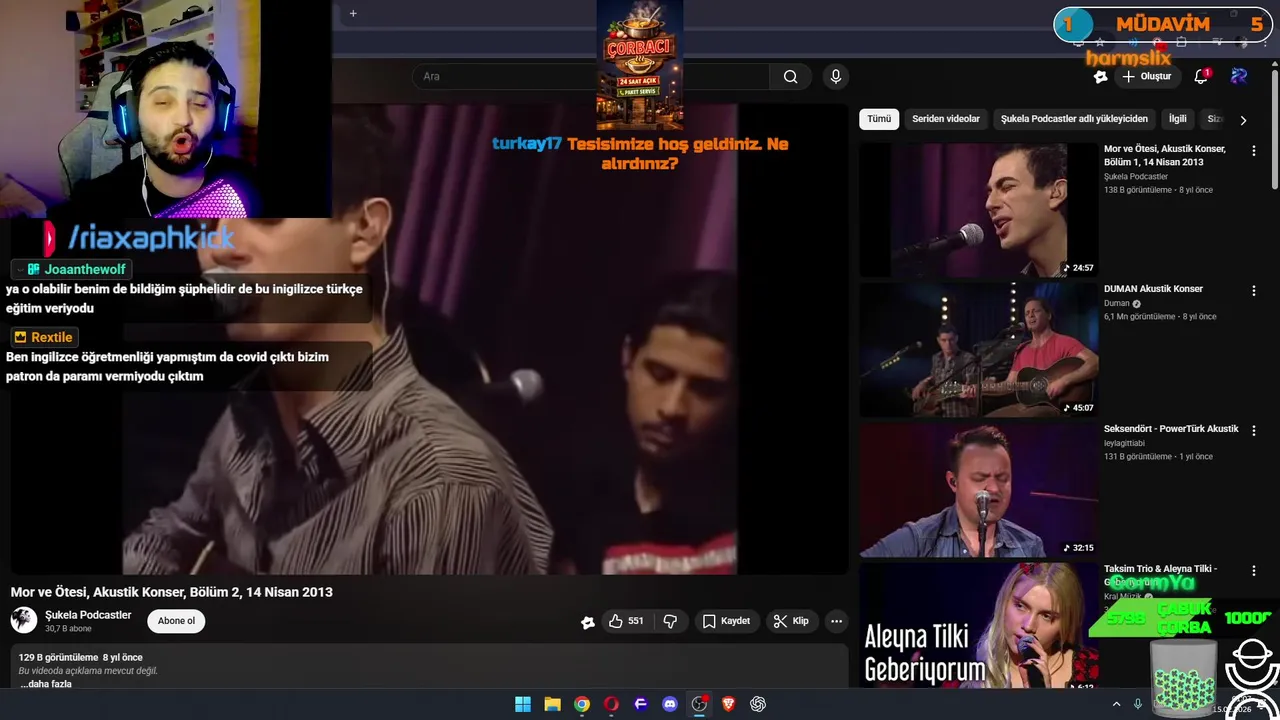Open ChatGPT app from the taskbar
Viewport: 1280px width, 720px height.
point(758,704)
